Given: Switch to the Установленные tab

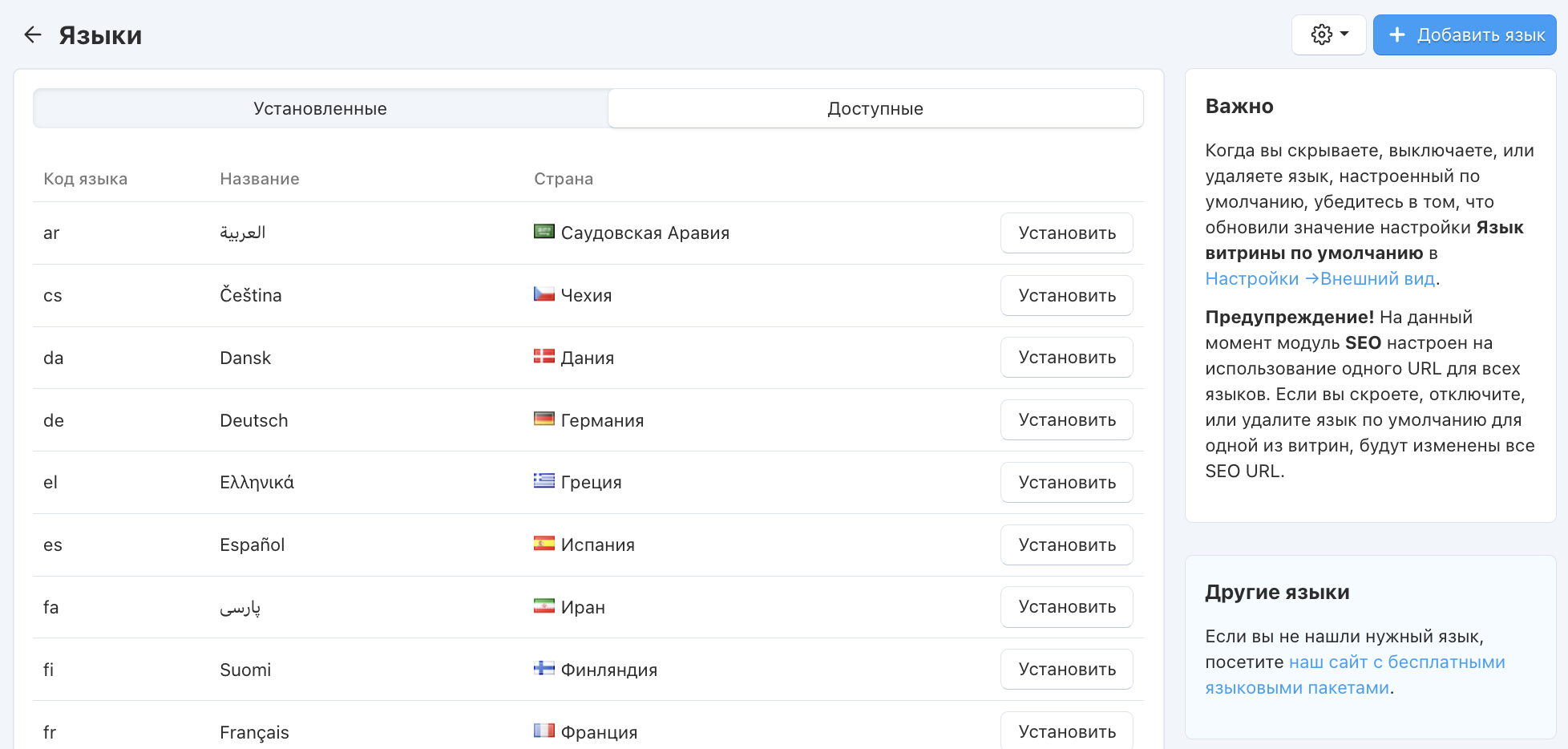Looking at the screenshot, I should [320, 108].
